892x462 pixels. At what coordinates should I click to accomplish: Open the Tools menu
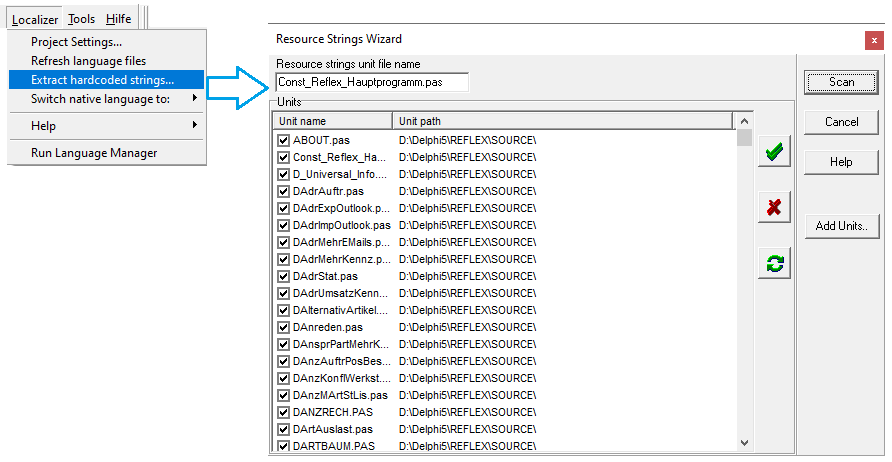81,19
